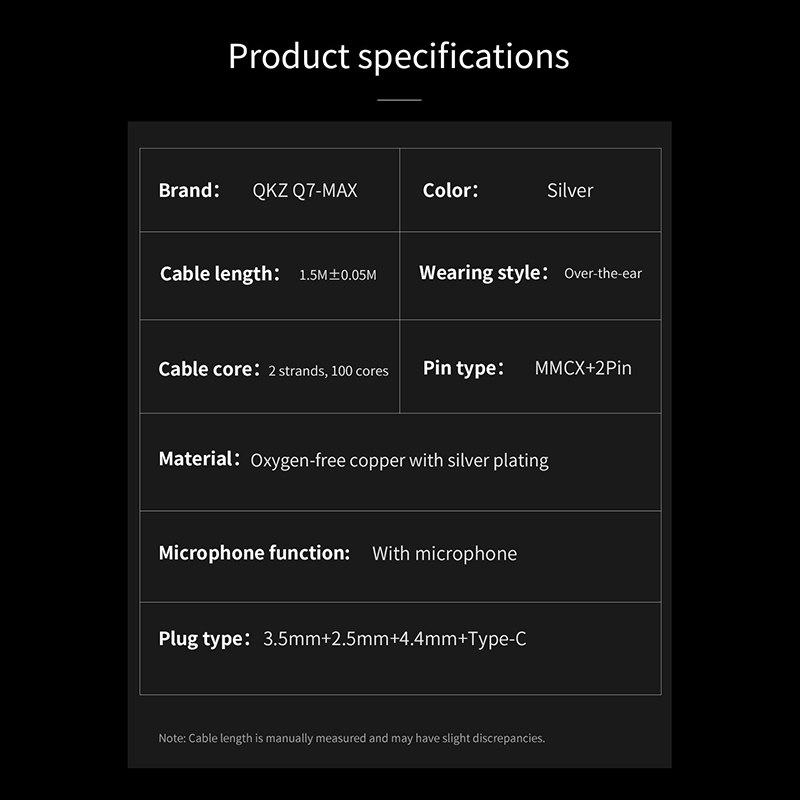Select the "With microphone" value
Image resolution: width=800 pixels, height=800 pixels.
444,553
